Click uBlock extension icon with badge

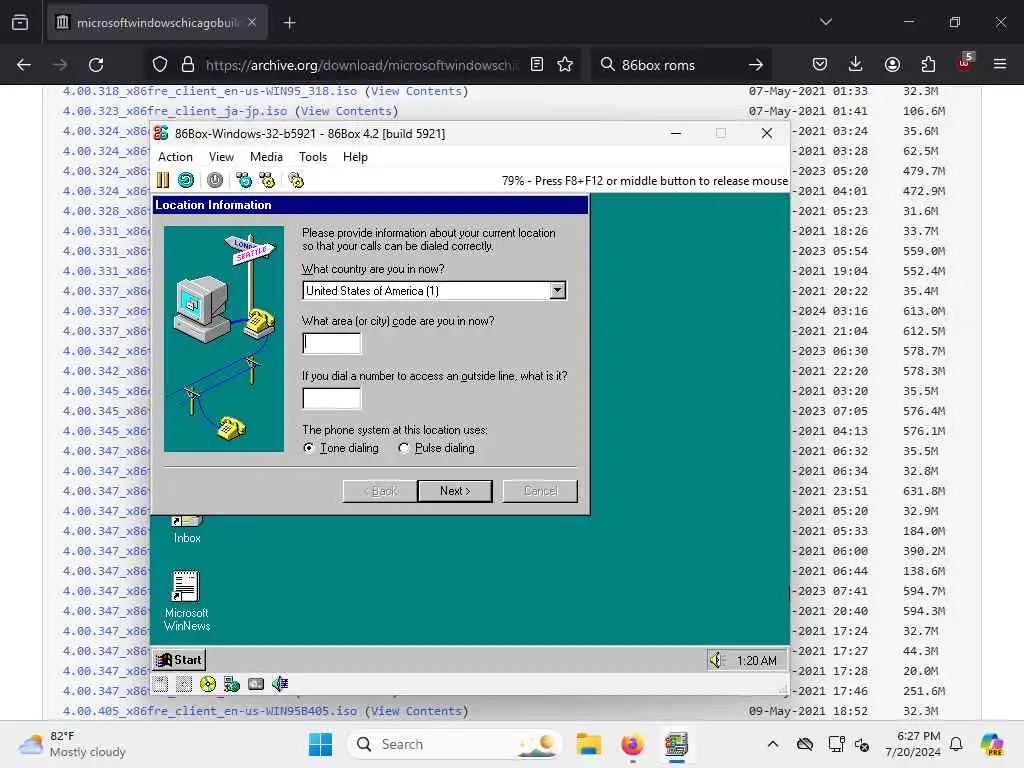[965, 63]
